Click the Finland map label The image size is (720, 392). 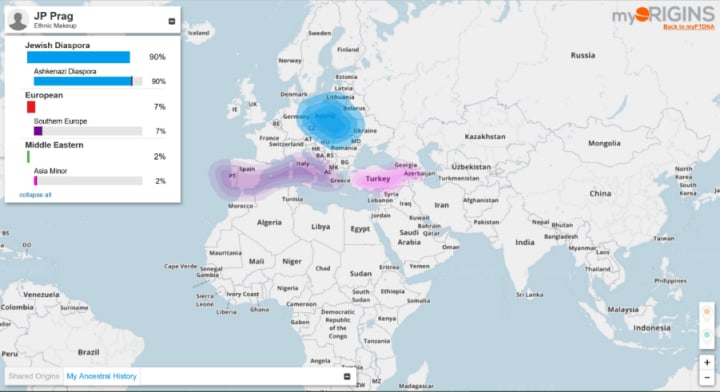pos(348,50)
